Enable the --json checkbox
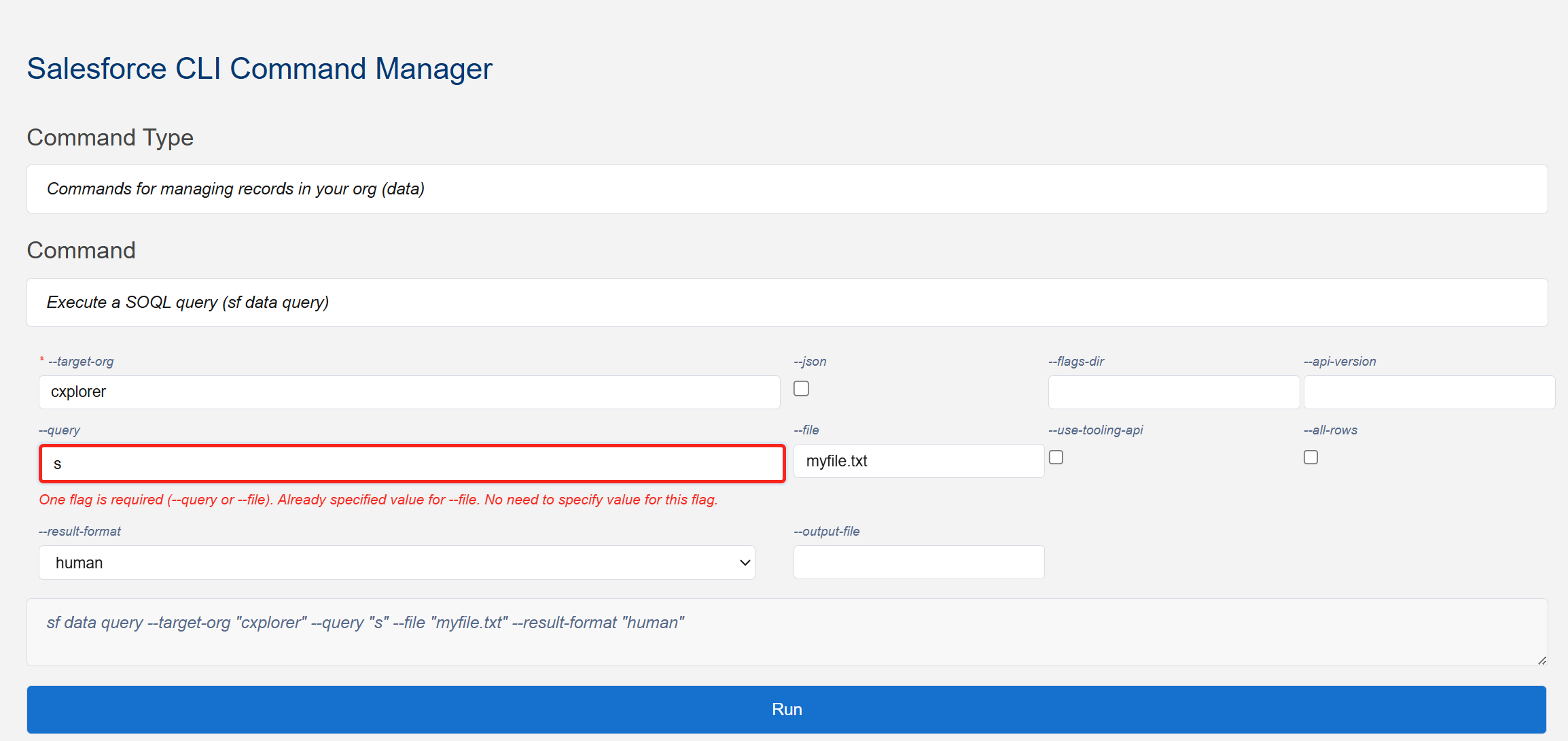The image size is (1568, 741). [x=801, y=389]
